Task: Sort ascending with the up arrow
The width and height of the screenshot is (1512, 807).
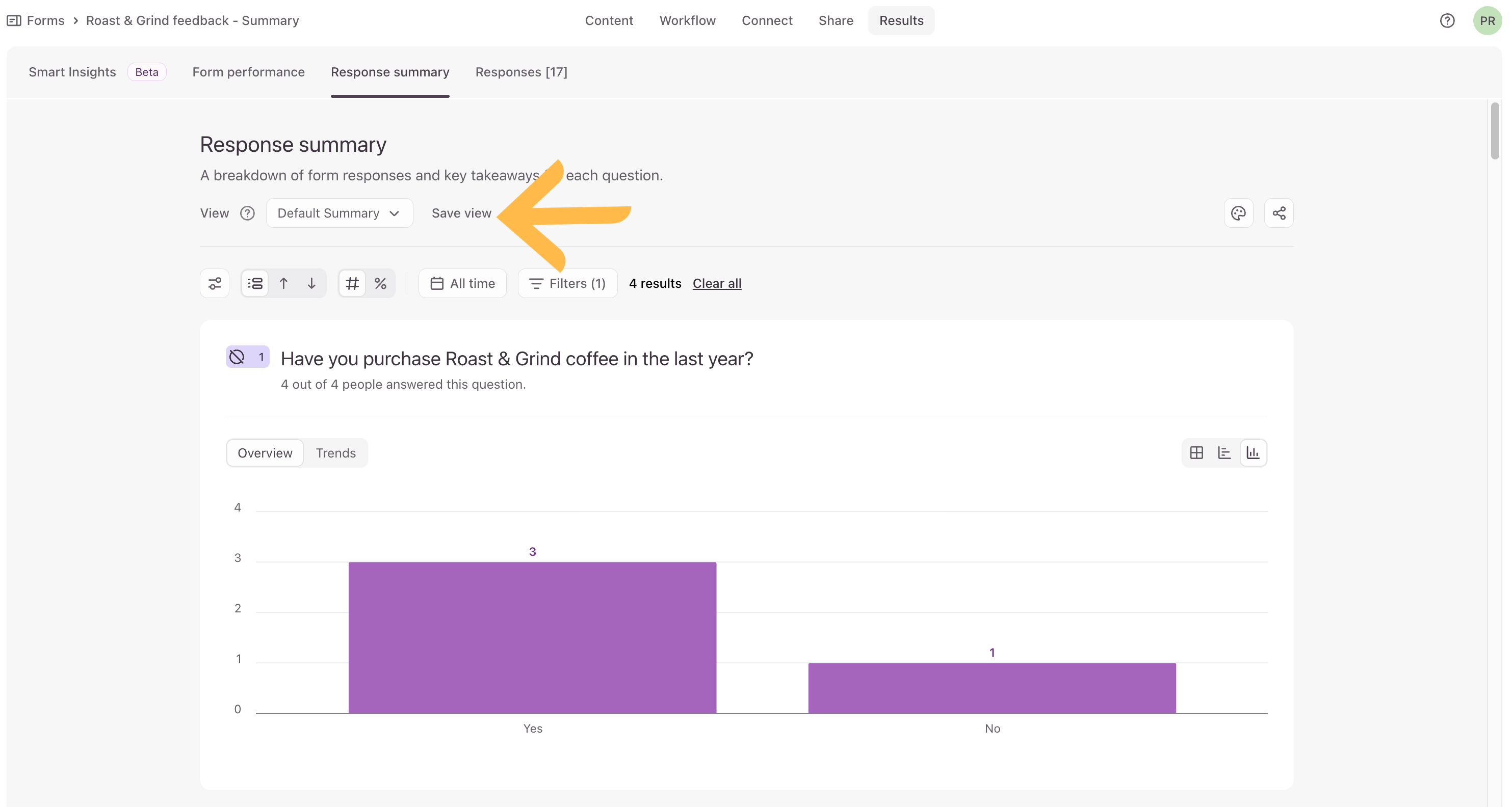Action: (x=283, y=283)
